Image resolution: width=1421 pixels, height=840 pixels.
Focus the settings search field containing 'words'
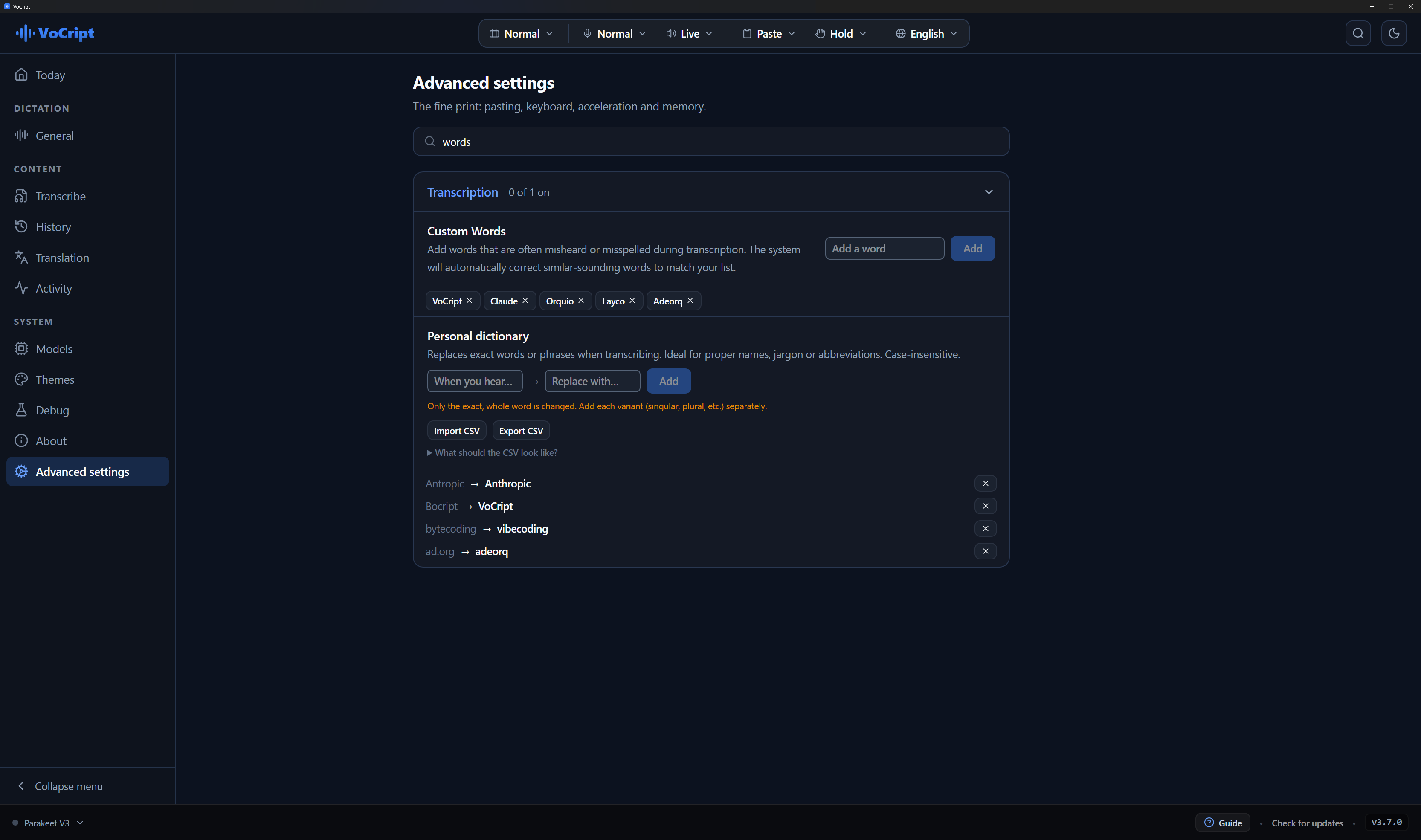pos(710,142)
